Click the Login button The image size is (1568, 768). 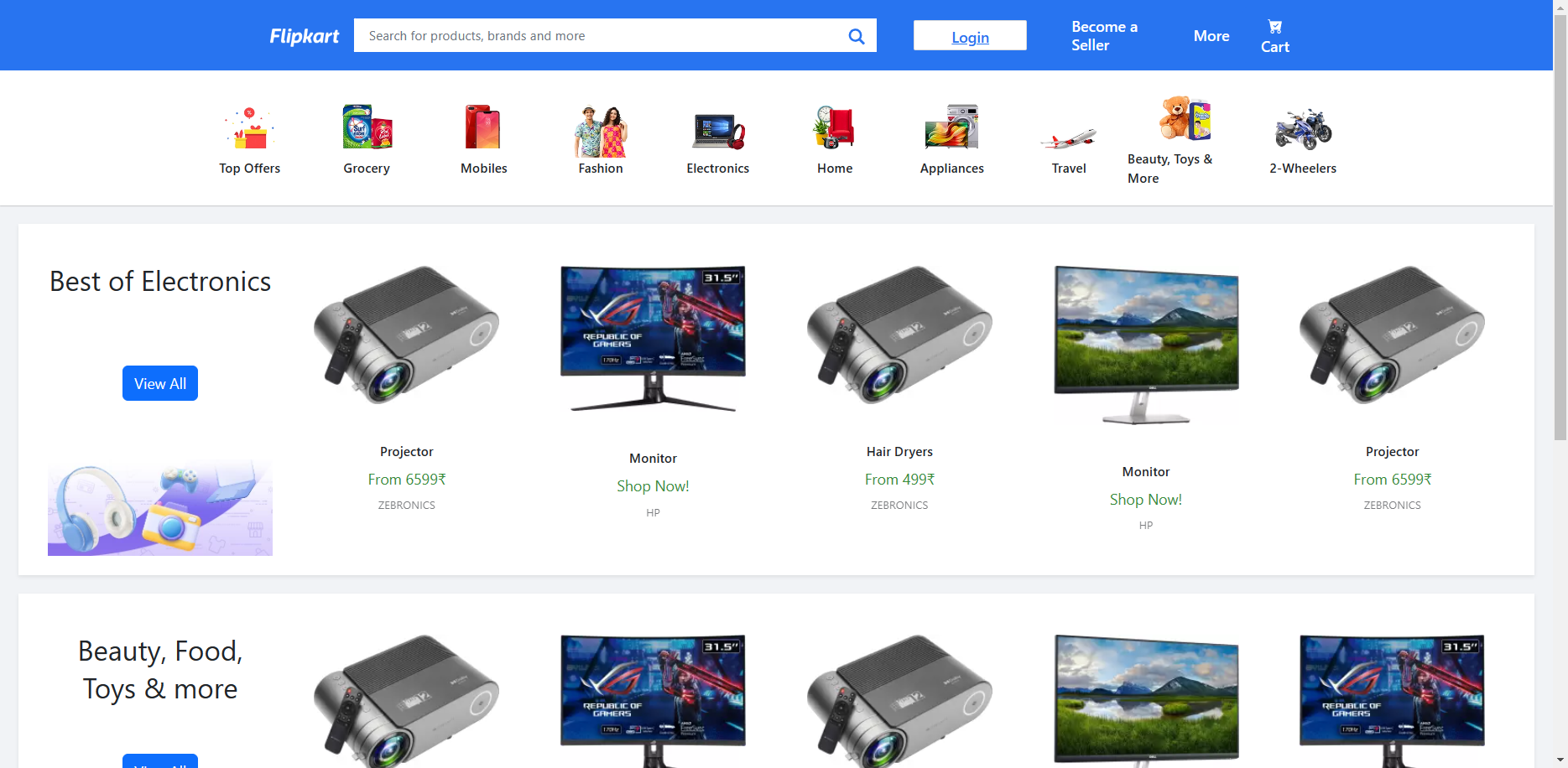point(970,37)
